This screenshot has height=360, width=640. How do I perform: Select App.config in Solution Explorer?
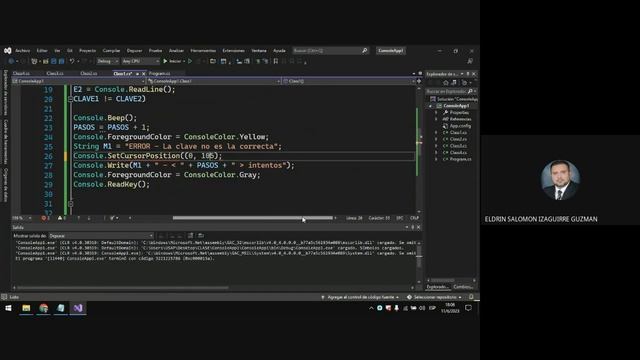[460, 126]
